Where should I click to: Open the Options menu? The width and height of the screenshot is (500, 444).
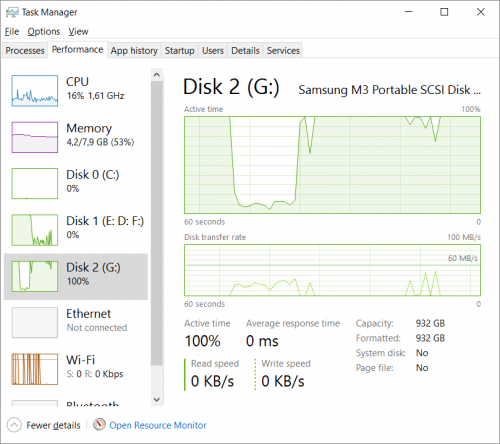coord(44,32)
